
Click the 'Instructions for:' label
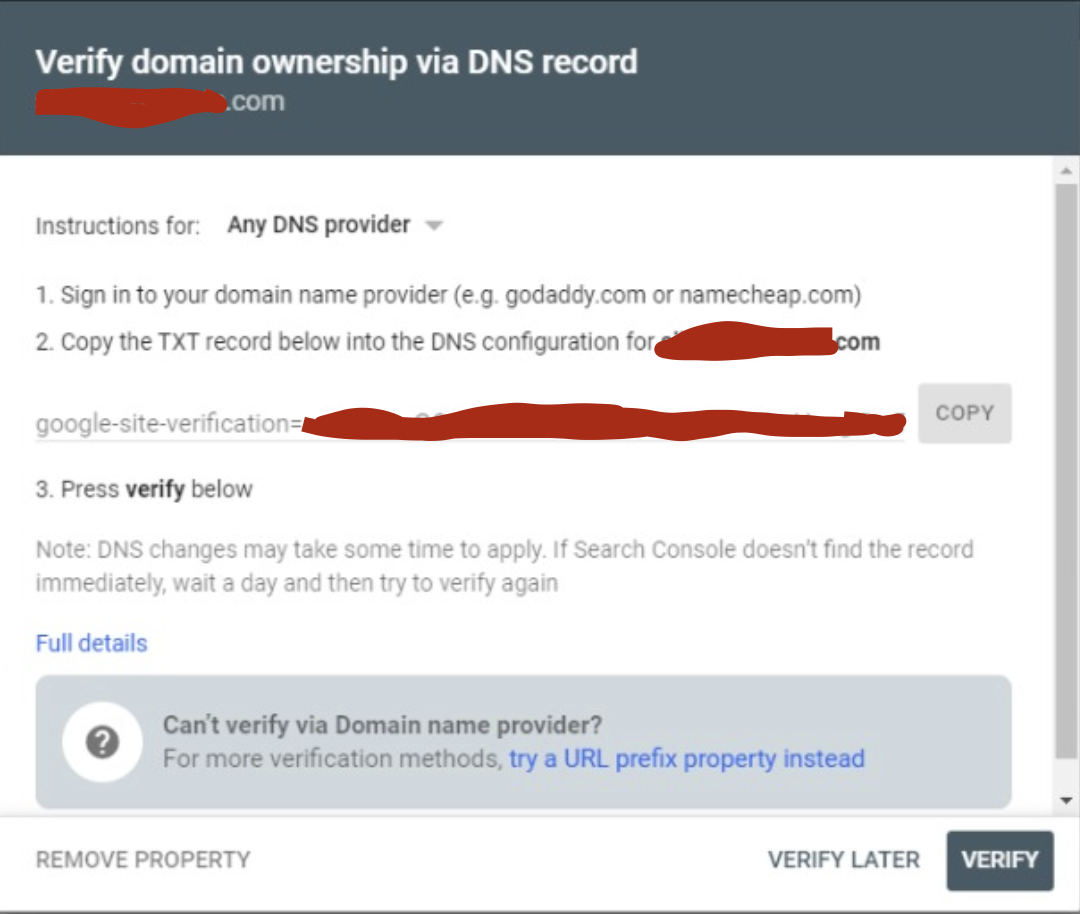(x=118, y=225)
